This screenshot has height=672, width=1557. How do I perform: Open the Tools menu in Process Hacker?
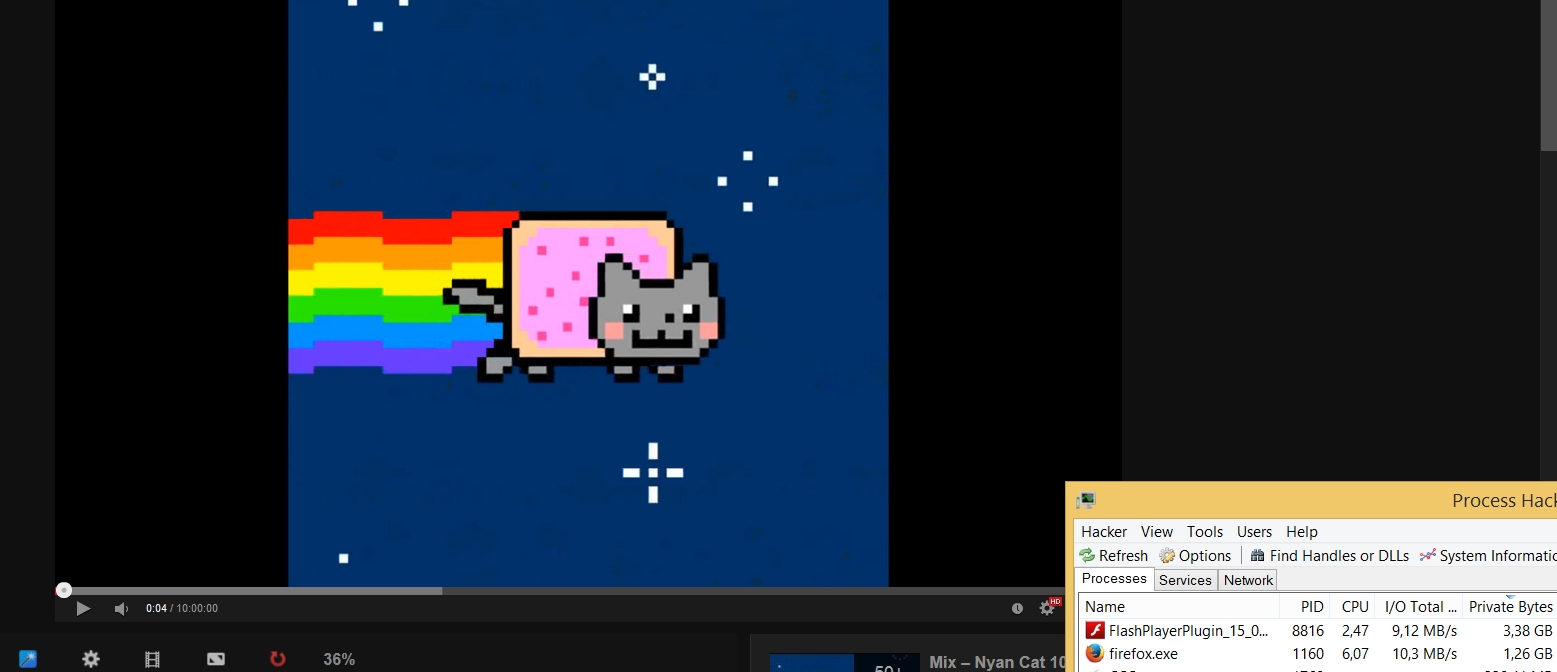(1205, 532)
